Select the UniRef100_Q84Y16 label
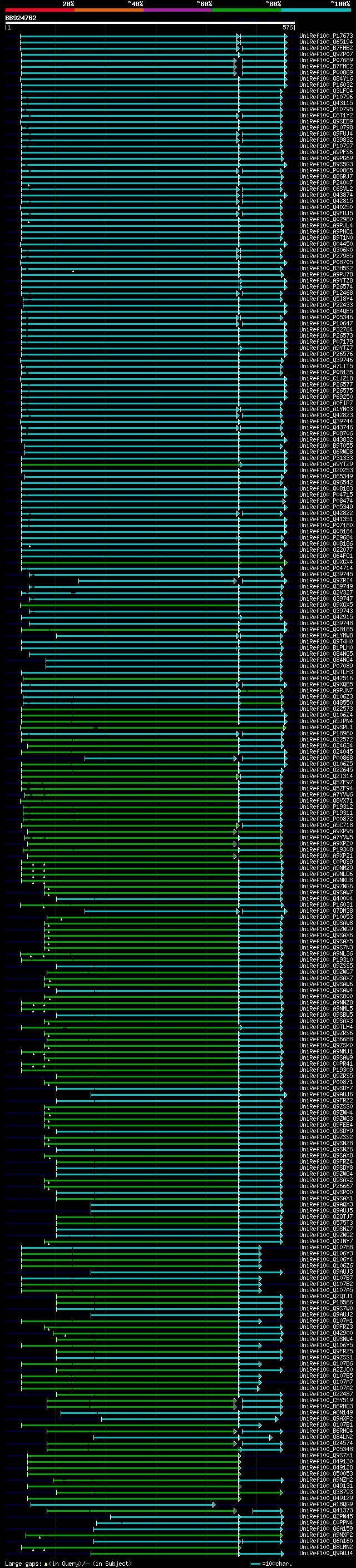 pos(326,78)
